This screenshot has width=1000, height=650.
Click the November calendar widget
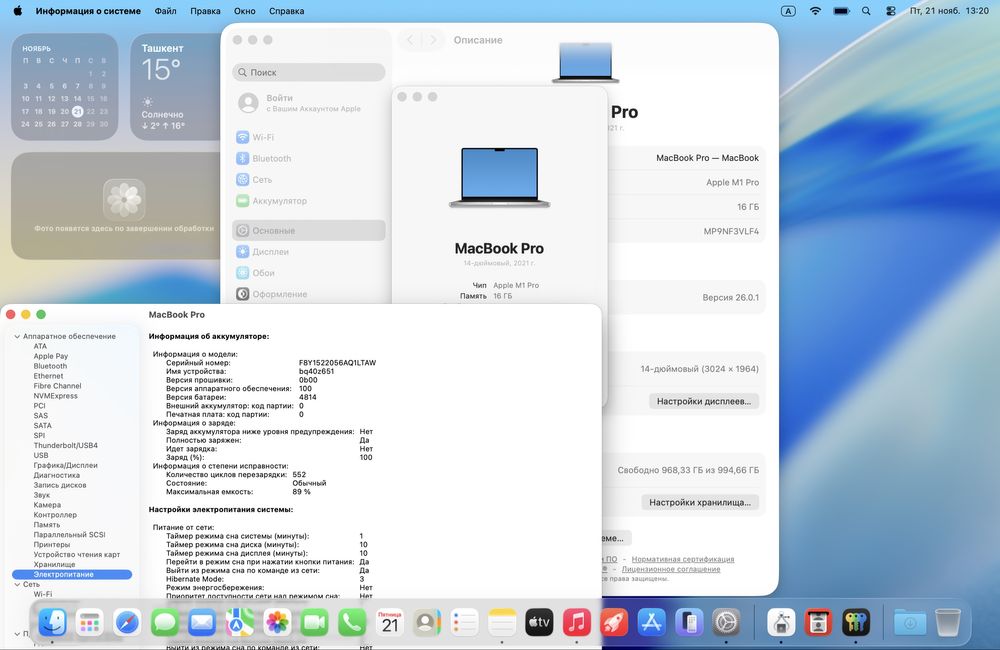coord(64,86)
